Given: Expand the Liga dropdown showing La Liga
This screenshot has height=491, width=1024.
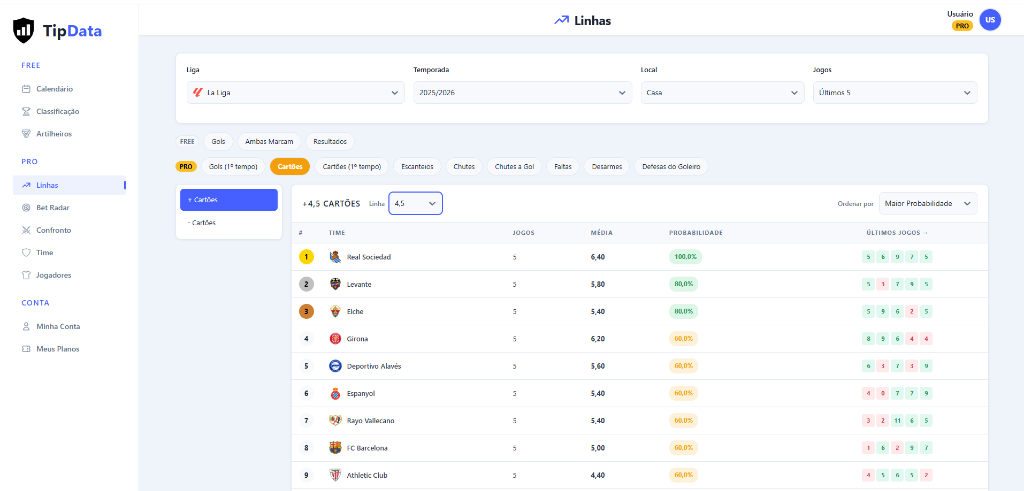Looking at the screenshot, I should pos(295,93).
